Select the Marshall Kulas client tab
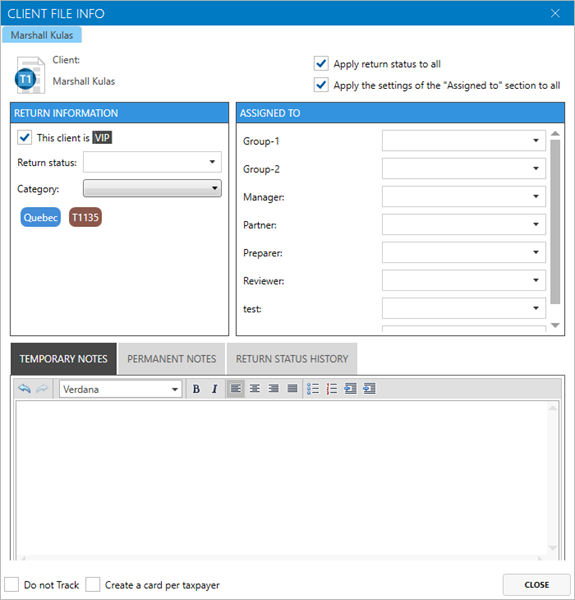 (42, 35)
